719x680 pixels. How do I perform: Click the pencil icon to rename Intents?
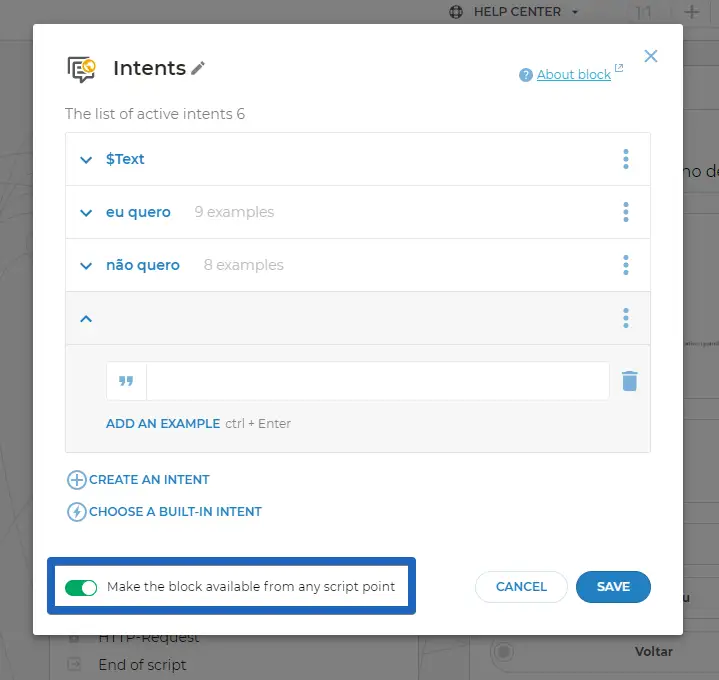(199, 68)
